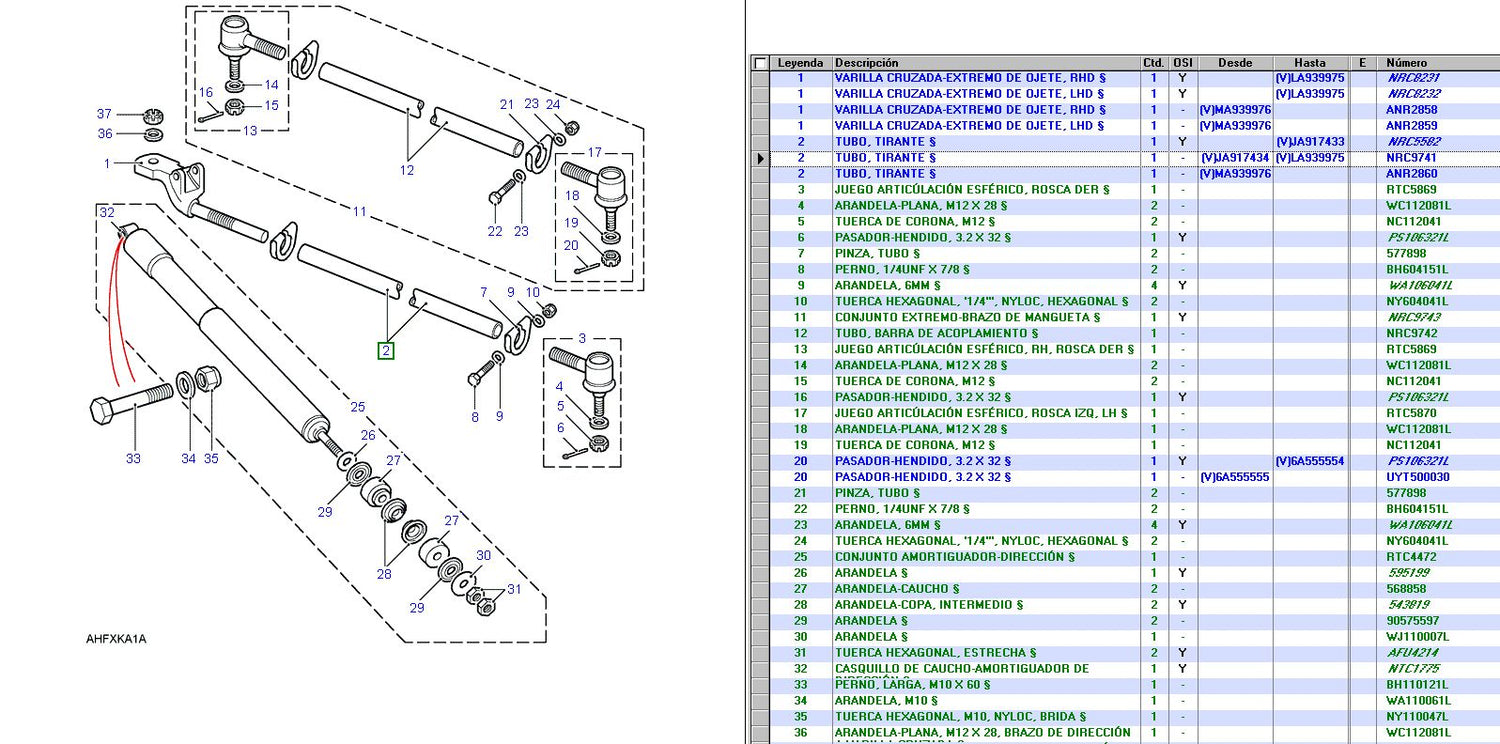Click callout 37 beside the castle nut
Viewport: 1500px width, 744px height.
(x=104, y=114)
